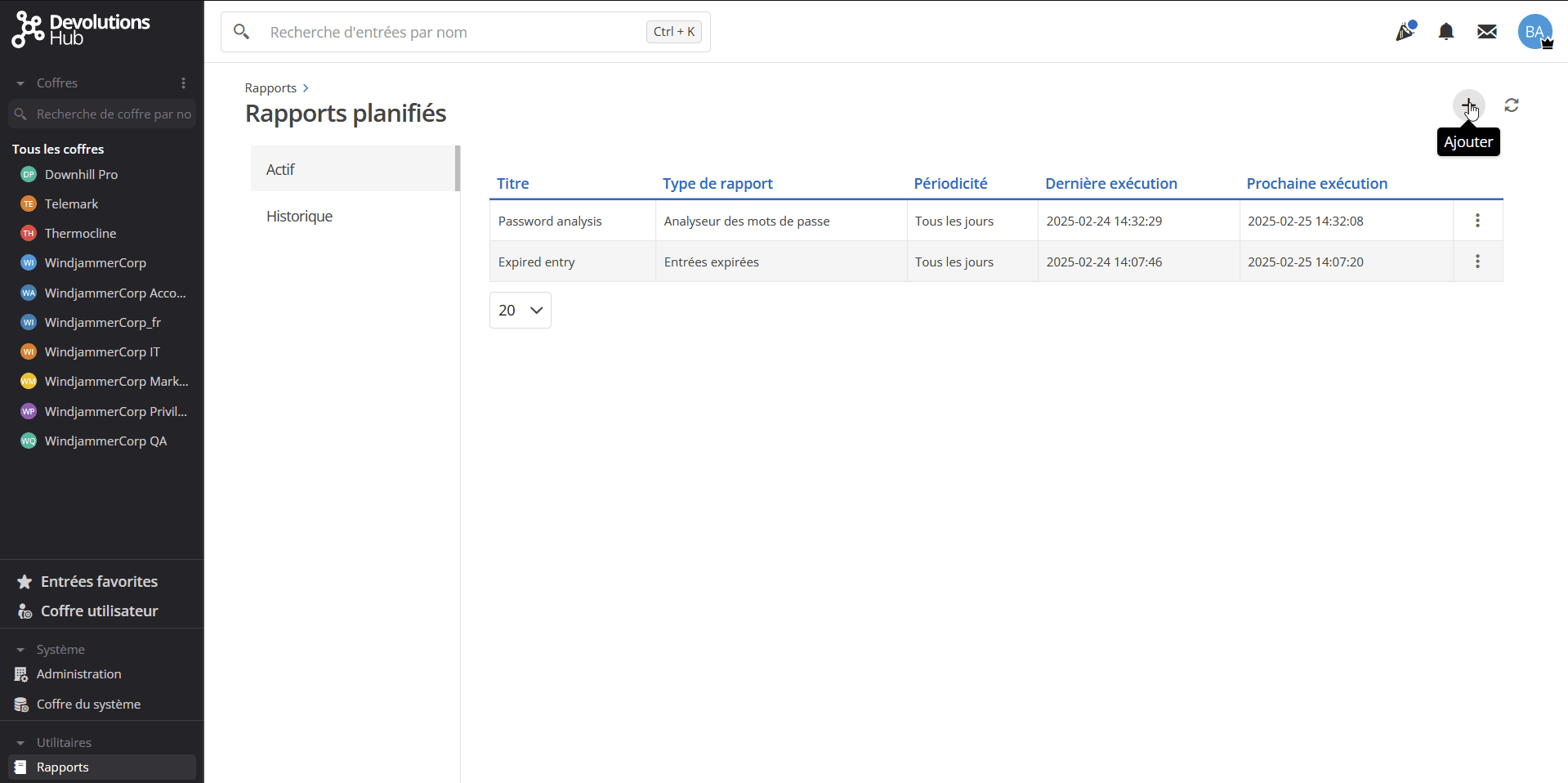
Task: Open the BA user avatar menu
Action: (x=1534, y=32)
